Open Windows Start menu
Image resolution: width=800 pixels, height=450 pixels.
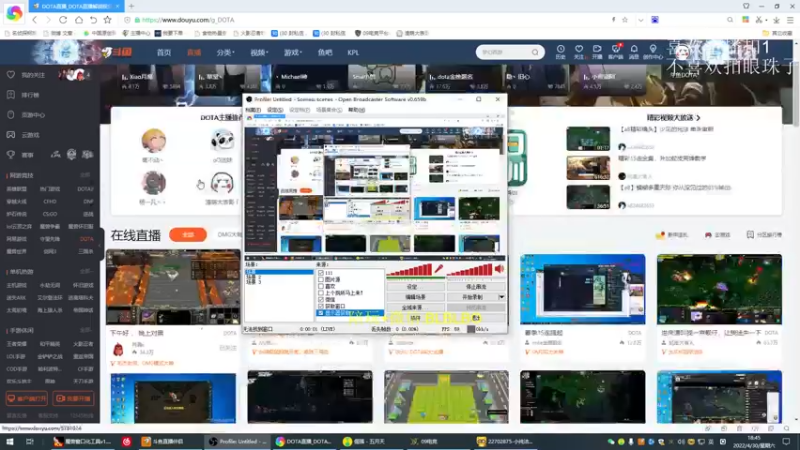point(10,441)
